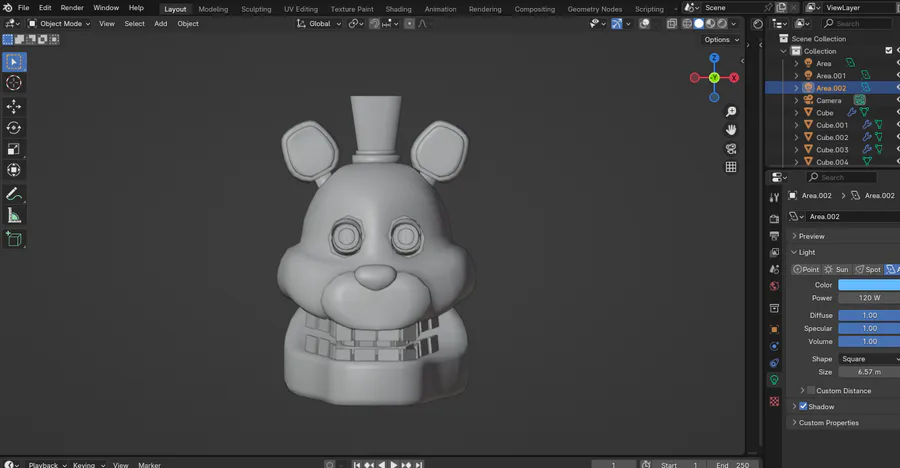
Task: Open the Object Data light properties tab
Action: click(774, 380)
